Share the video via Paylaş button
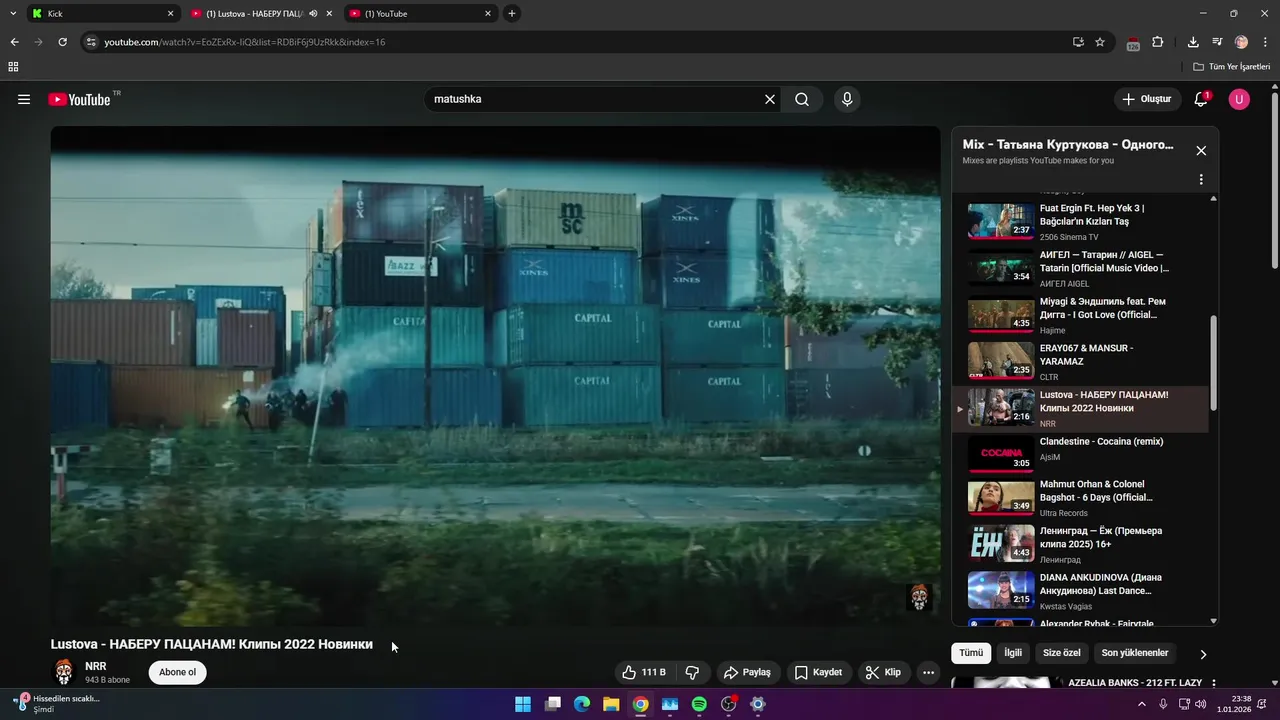This screenshot has height=720, width=1280. pos(747,672)
